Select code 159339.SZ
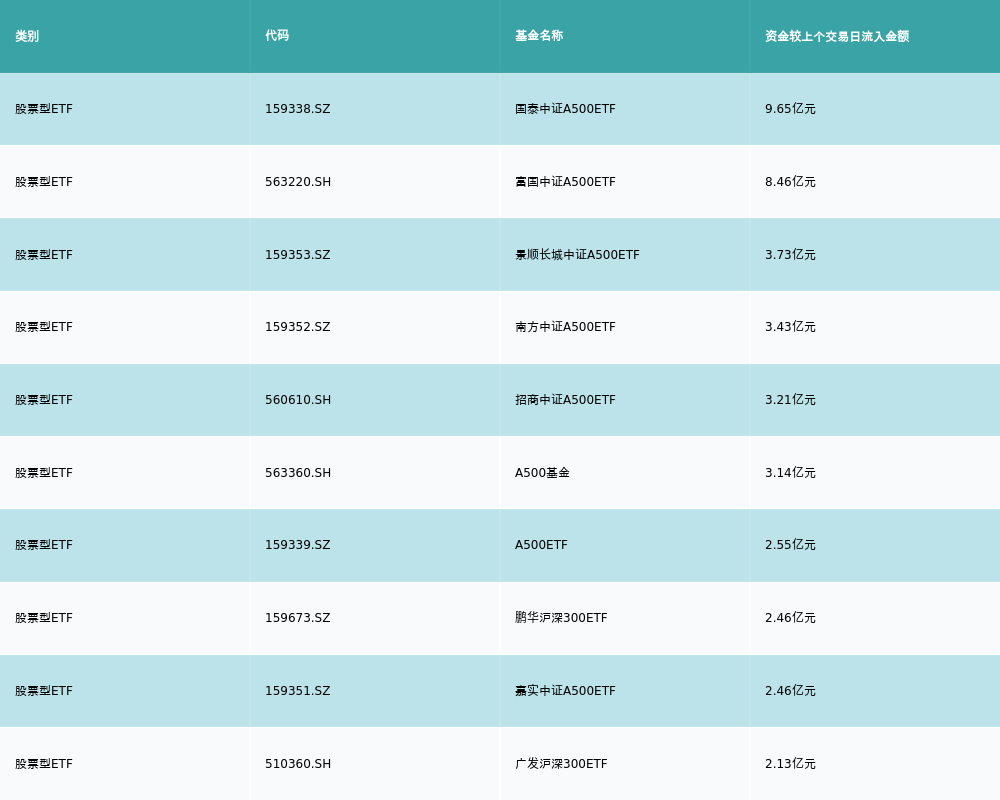This screenshot has width=1000, height=800. pyautogui.click(x=298, y=545)
